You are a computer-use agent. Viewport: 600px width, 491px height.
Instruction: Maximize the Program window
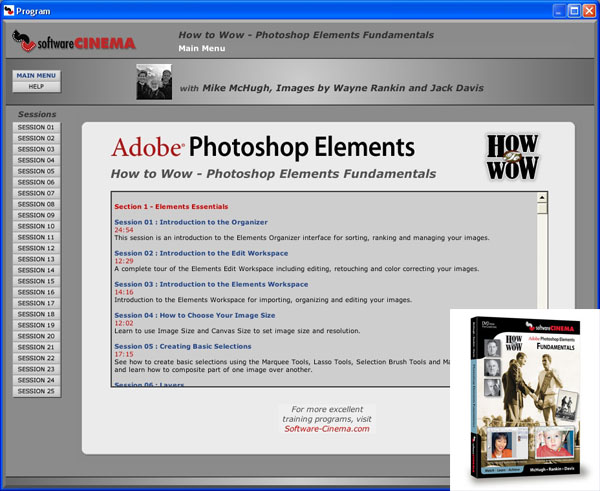(x=574, y=11)
